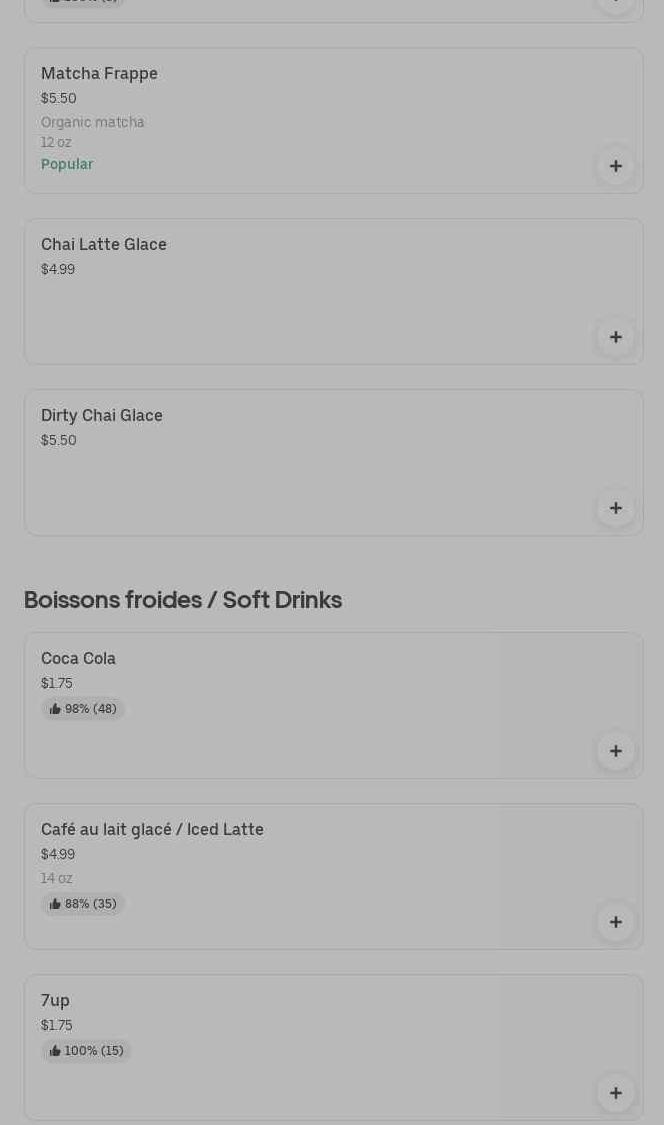
Task: Add Matcha Frappe with plus icon
Action: 616,166
